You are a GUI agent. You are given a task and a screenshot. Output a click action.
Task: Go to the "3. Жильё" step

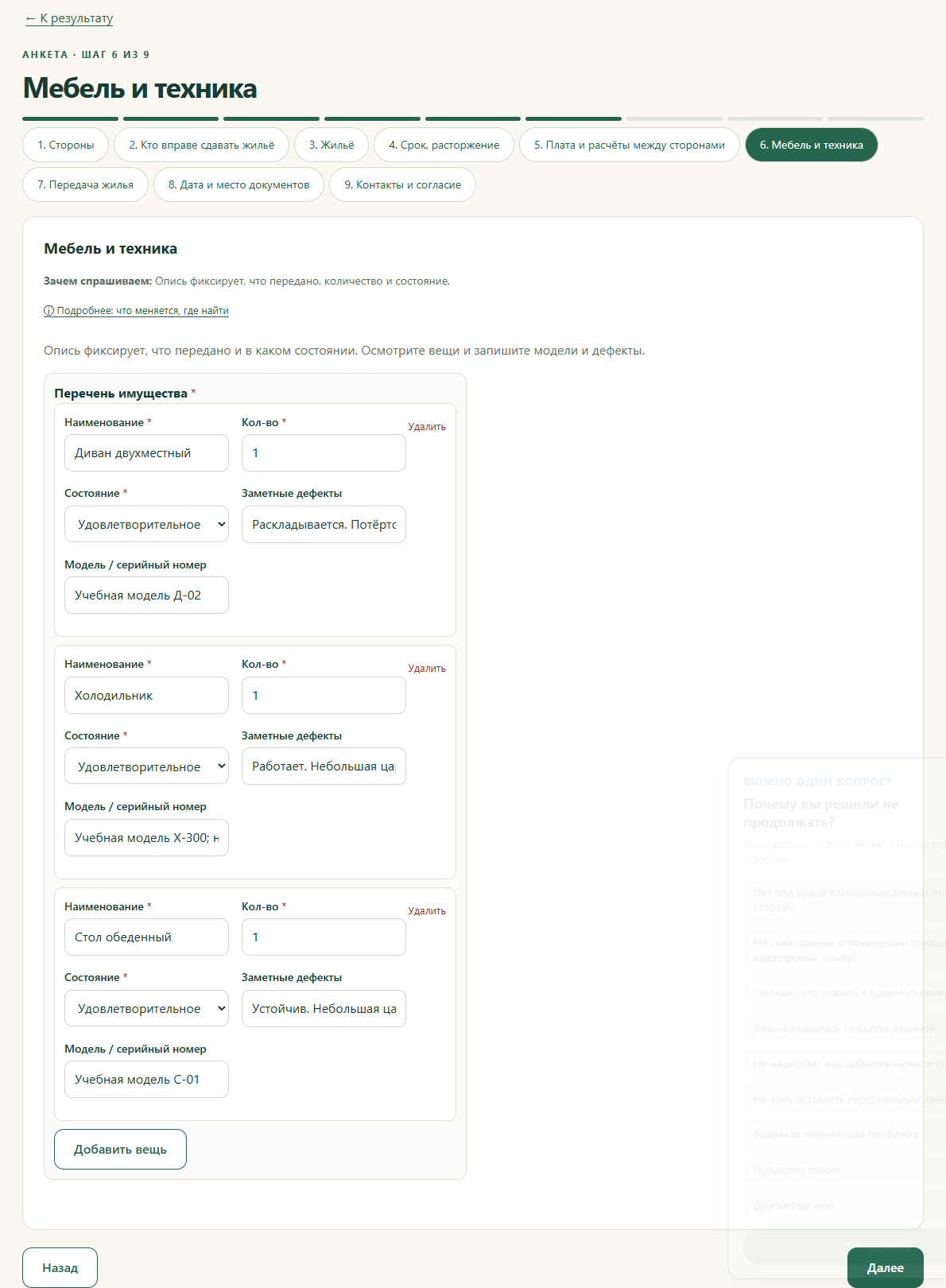pyautogui.click(x=331, y=145)
